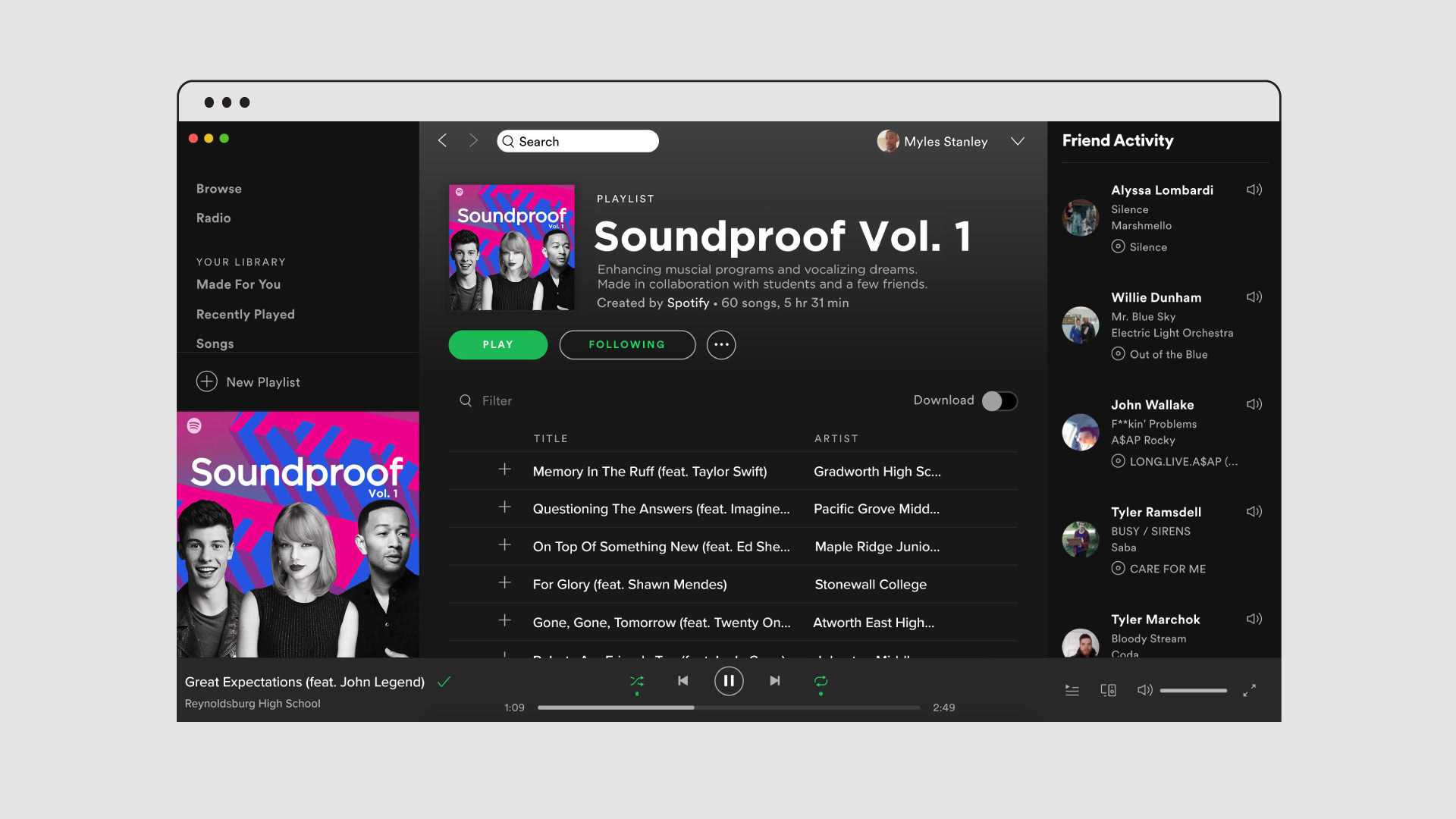The image size is (1456, 819).
Task: Click the New Playlist plus circle icon
Action: [207, 381]
